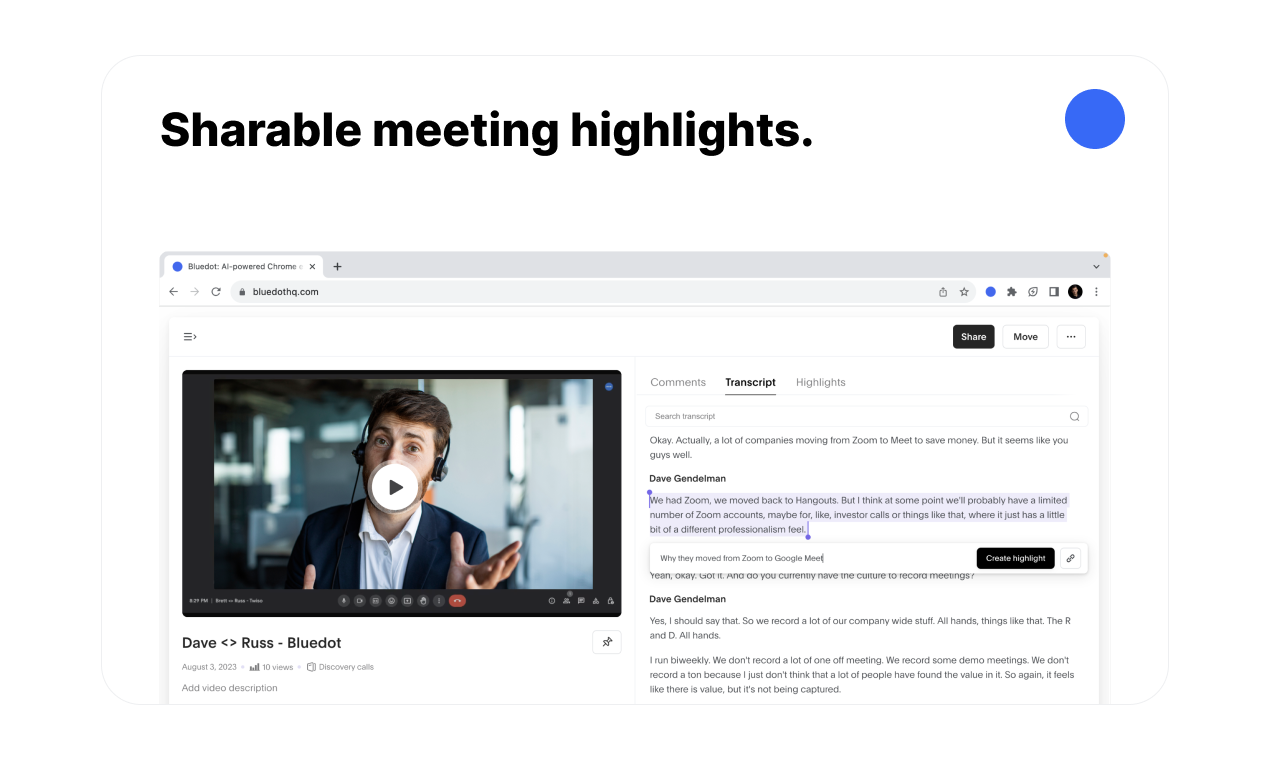Open the three-dot more options button
1270x760 pixels.
[1071, 337]
